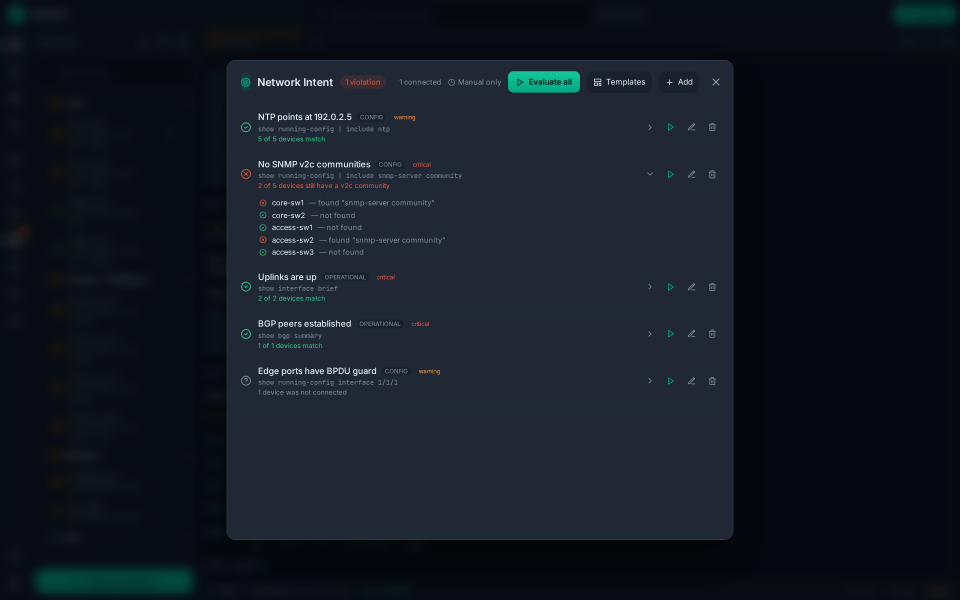Run the Uplinks are up check
The image size is (960, 600).
pyautogui.click(x=670, y=287)
